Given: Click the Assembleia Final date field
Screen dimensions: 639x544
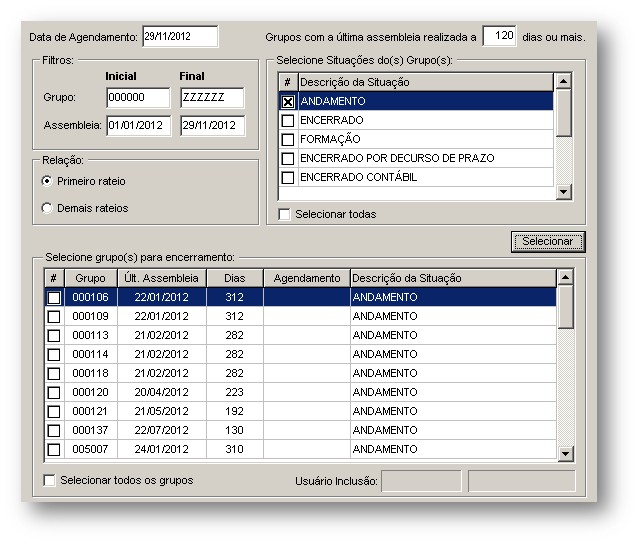Looking at the screenshot, I should pos(213,125).
